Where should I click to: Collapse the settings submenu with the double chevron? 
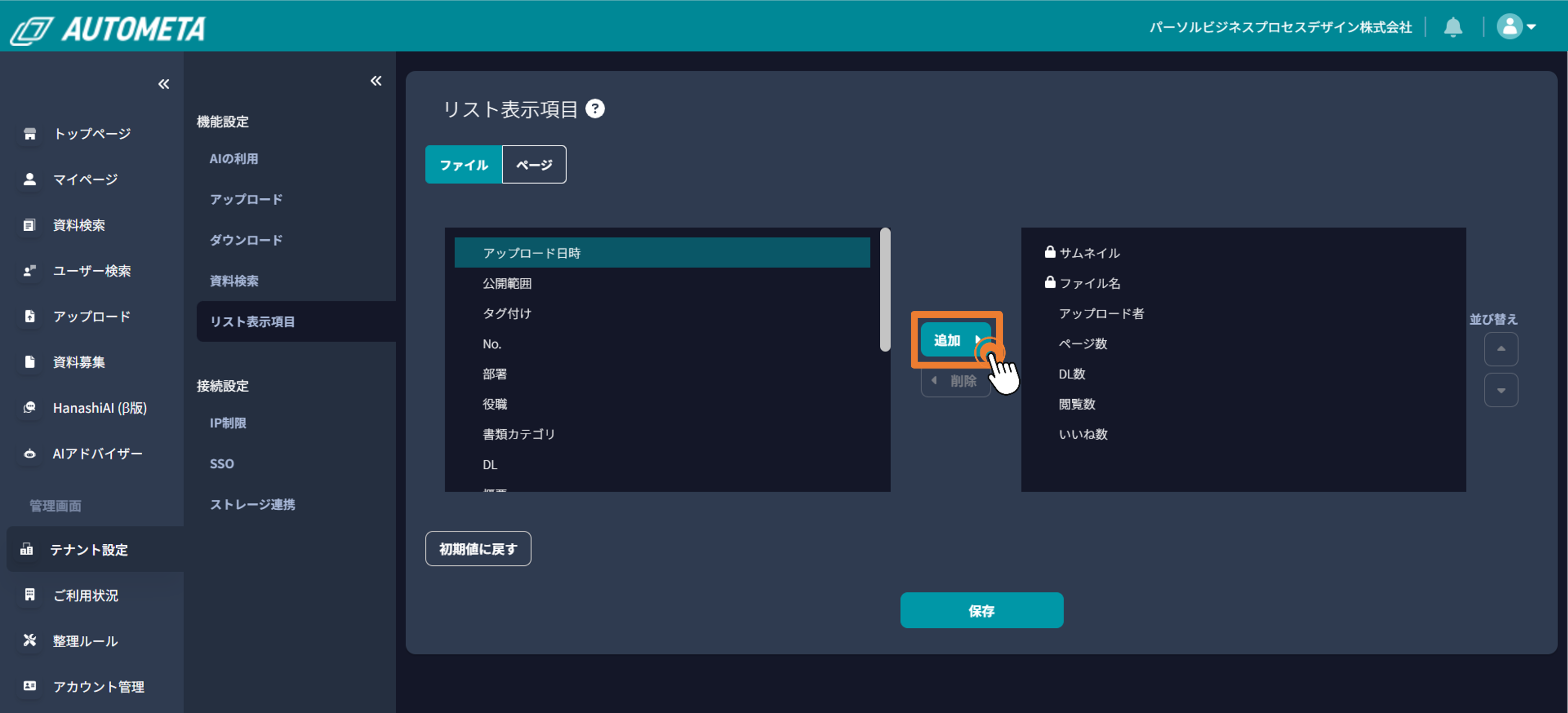pos(376,81)
